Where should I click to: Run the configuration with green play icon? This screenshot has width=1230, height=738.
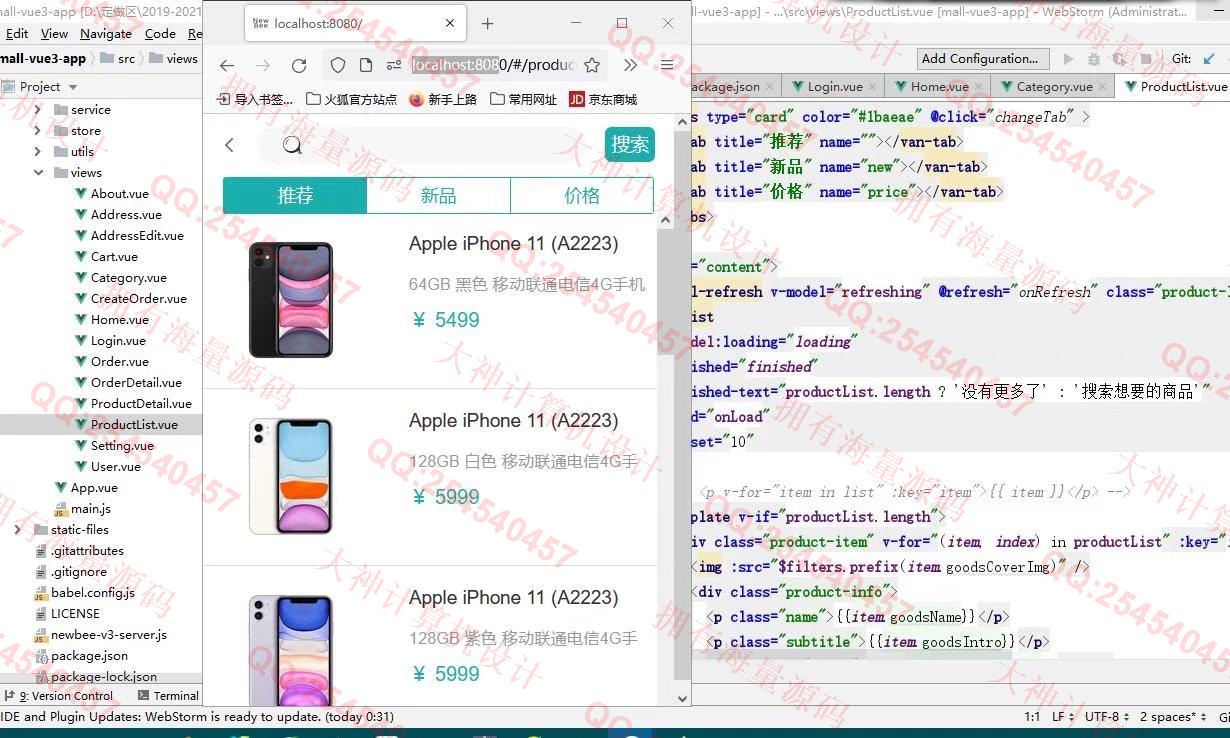tap(1069, 59)
